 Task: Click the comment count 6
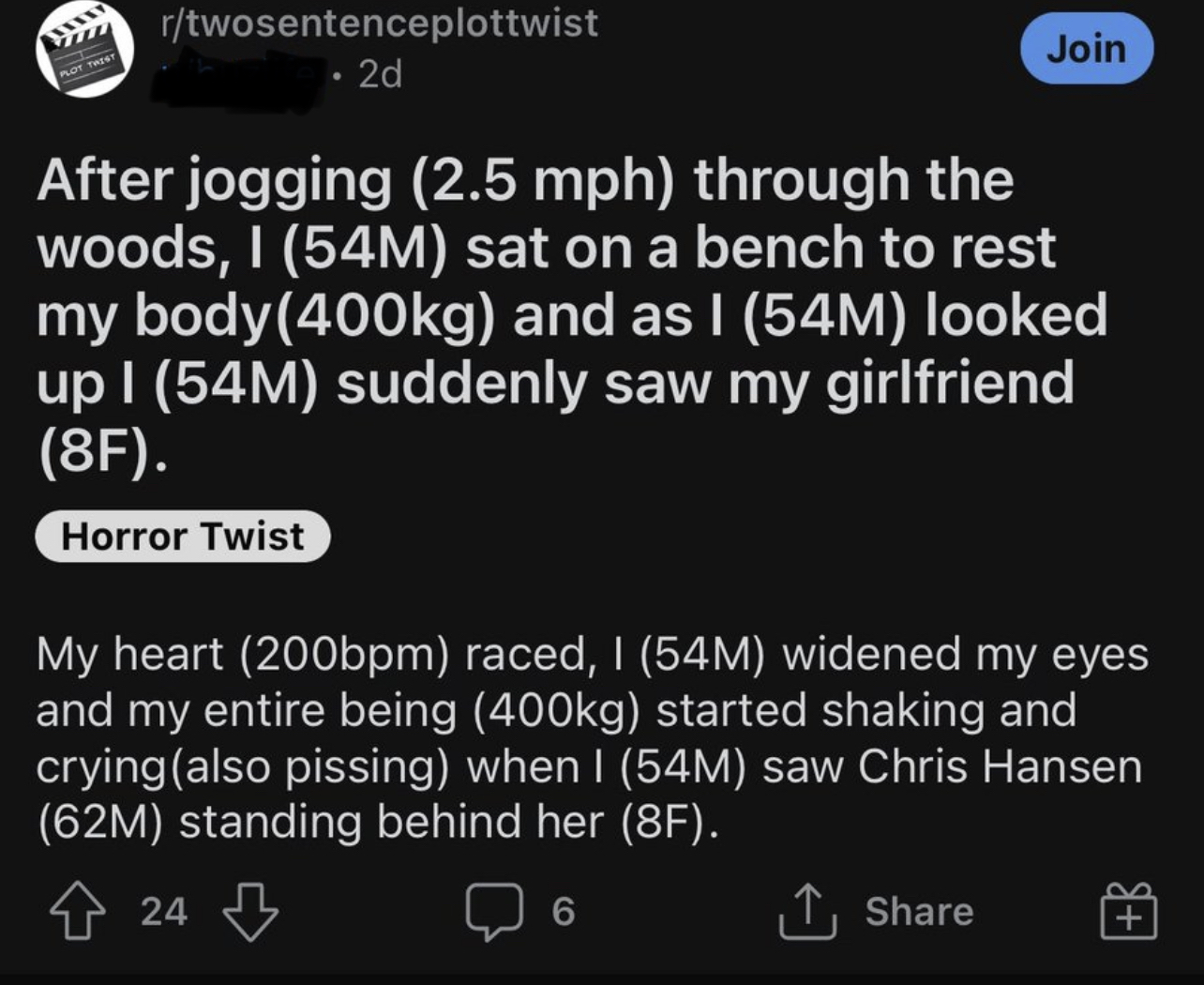click(x=563, y=912)
